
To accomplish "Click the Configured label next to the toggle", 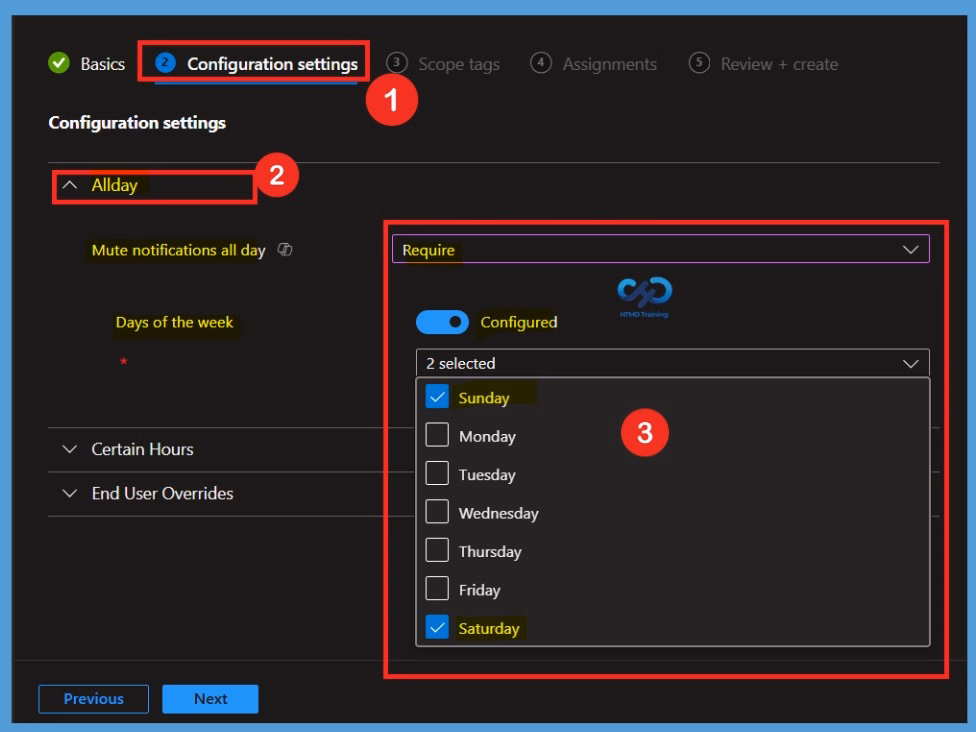I will [x=518, y=322].
